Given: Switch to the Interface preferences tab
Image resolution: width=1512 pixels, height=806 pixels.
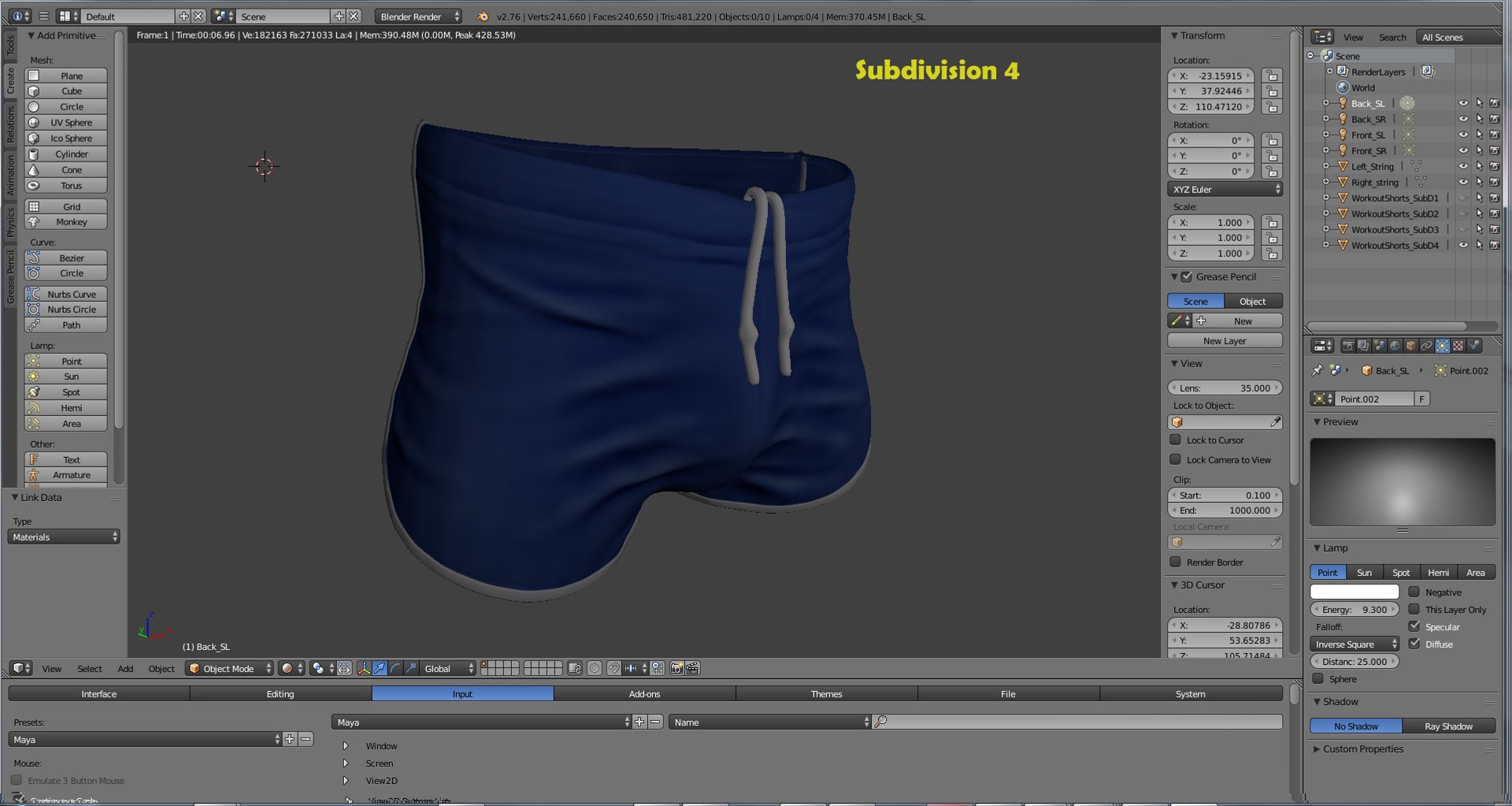Looking at the screenshot, I should [98, 693].
